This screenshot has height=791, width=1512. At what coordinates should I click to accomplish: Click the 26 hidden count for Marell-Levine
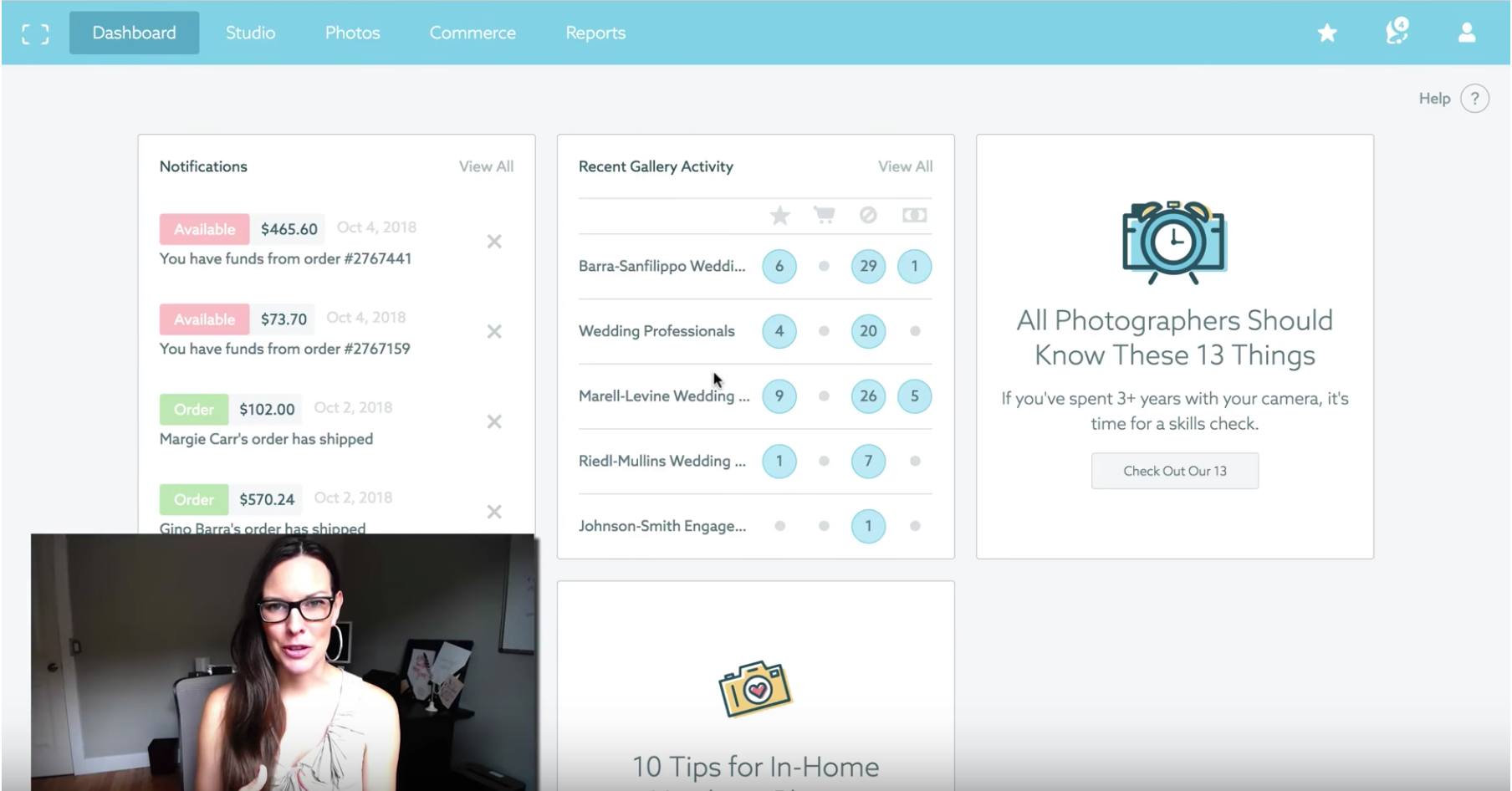pos(868,396)
